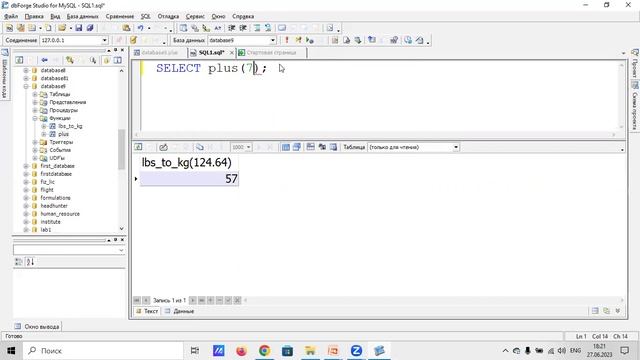Open the Справка menu
The width and height of the screenshot is (640, 360).
243,16
